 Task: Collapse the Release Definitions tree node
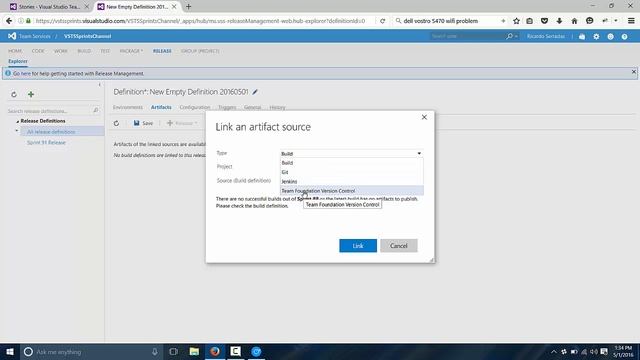pyautogui.click(x=18, y=121)
